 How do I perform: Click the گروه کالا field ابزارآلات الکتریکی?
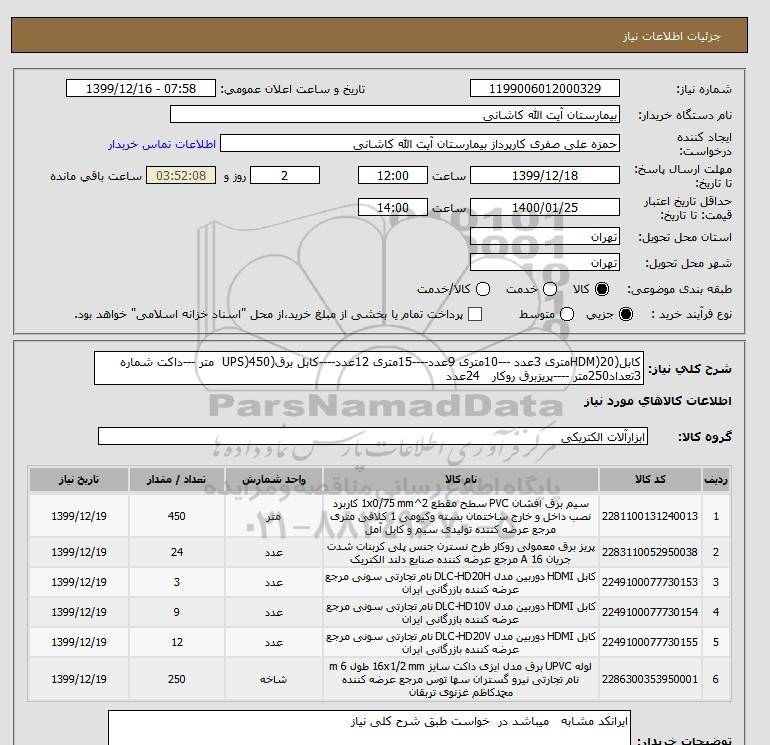click(373, 437)
